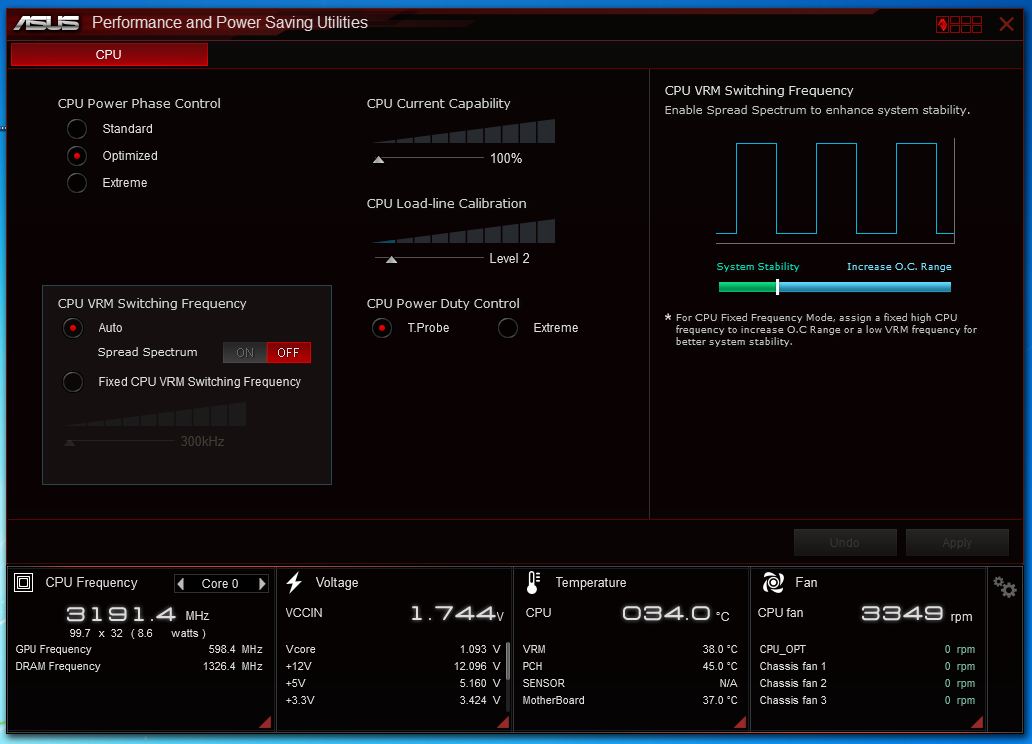The image size is (1032, 744).
Task: Turn Spread Spectrum ON
Action: (x=245, y=352)
